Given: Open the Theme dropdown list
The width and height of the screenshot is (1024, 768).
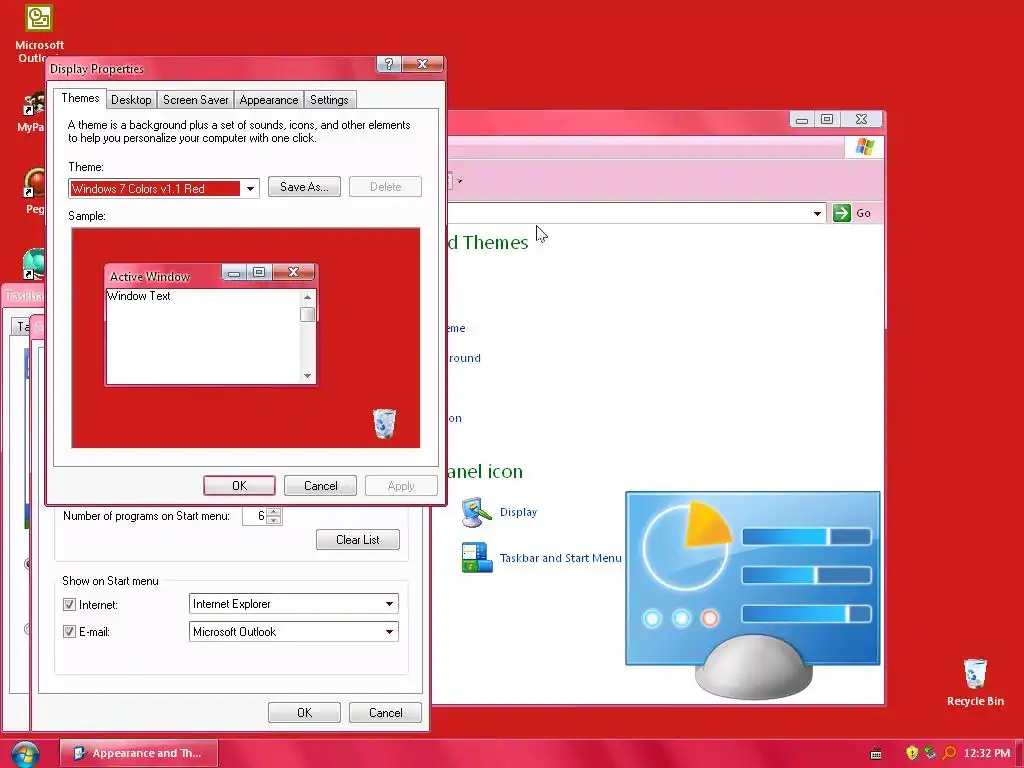Looking at the screenshot, I should (x=249, y=189).
